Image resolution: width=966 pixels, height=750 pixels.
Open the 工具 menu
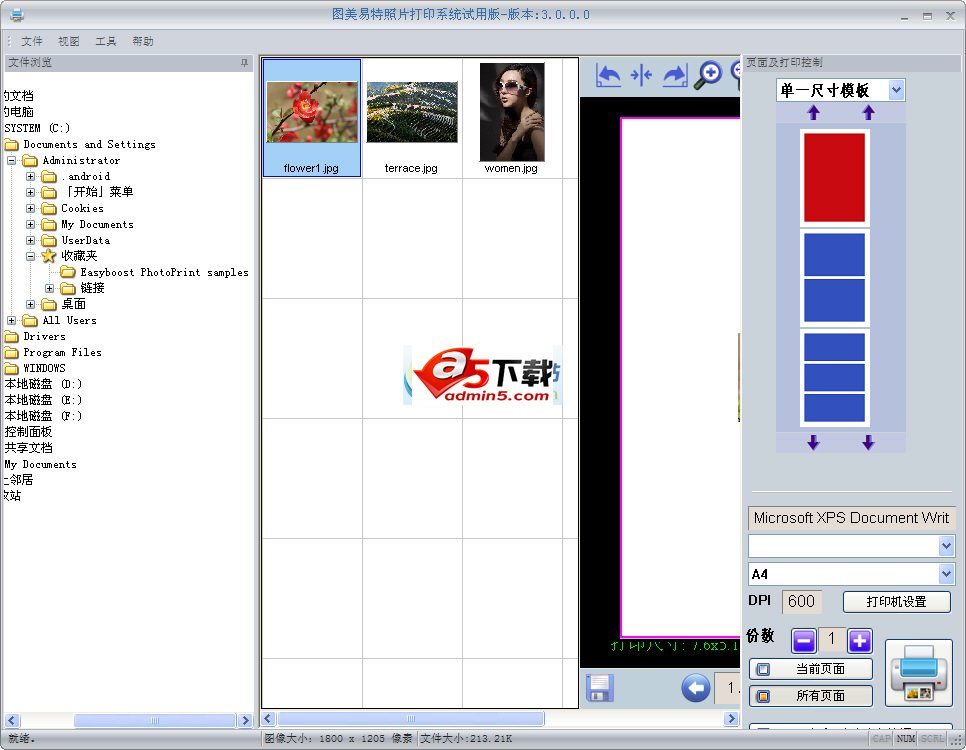click(x=106, y=41)
